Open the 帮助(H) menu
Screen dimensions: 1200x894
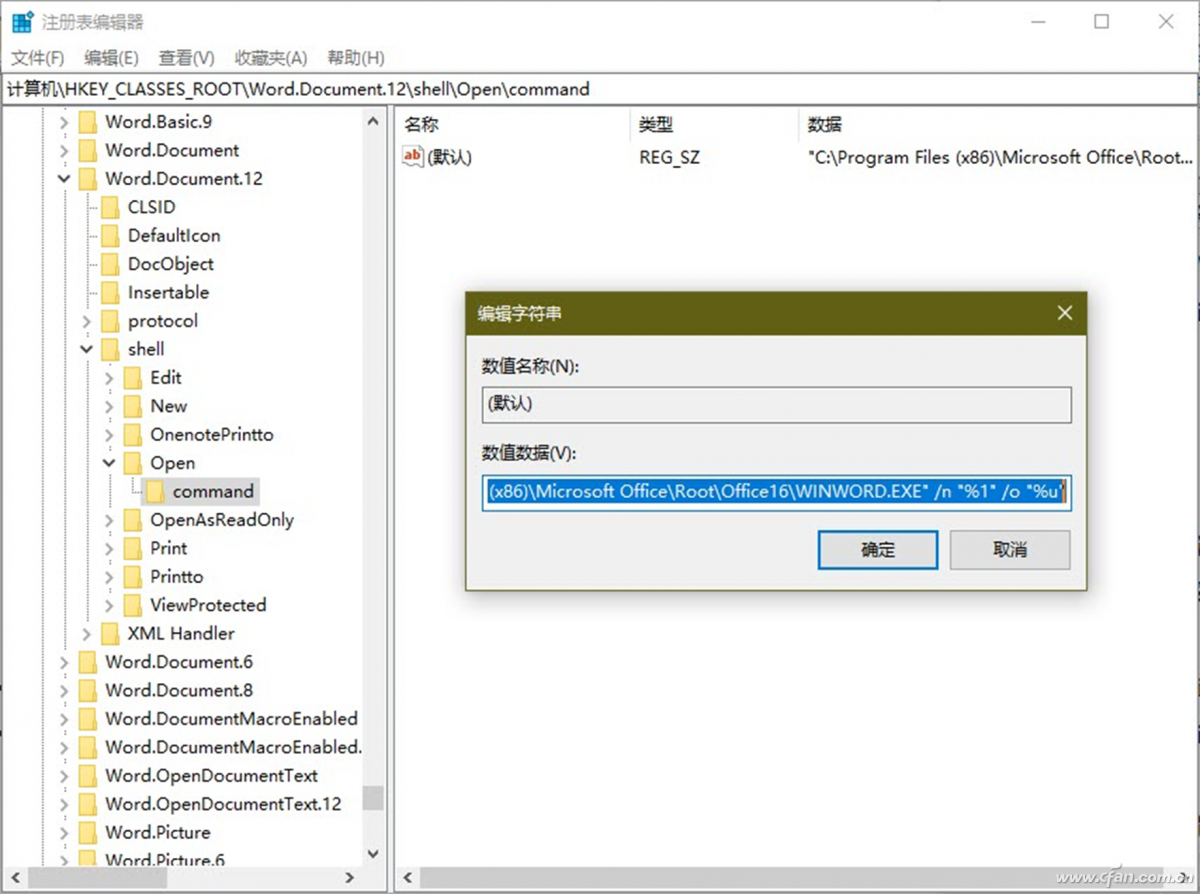tap(356, 58)
